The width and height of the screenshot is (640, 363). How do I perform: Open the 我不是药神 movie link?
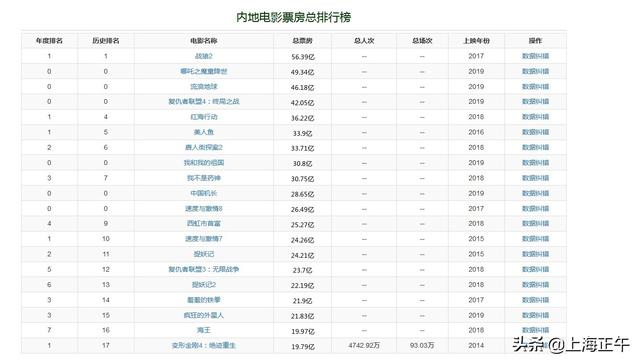click(204, 178)
